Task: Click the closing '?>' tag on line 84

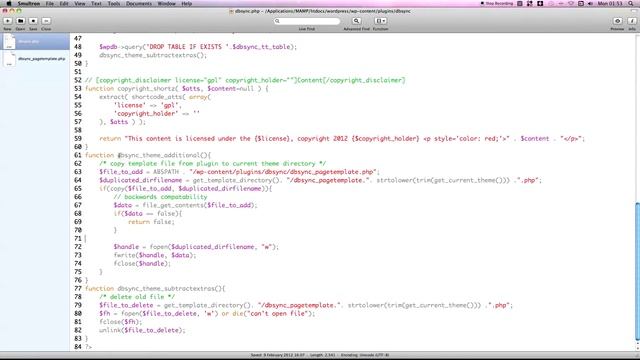Action: [89, 347]
